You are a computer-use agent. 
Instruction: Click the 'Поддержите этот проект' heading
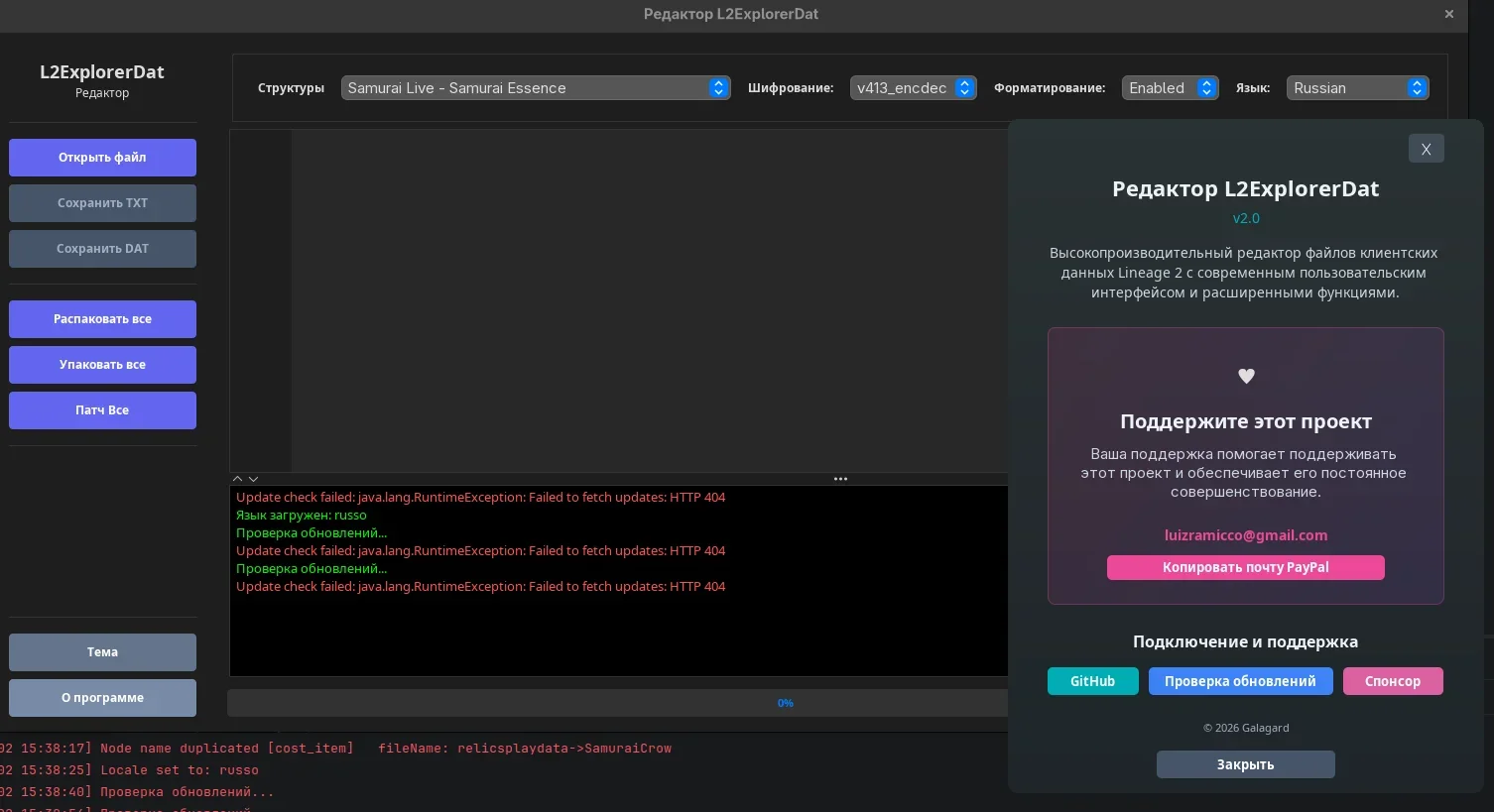(x=1246, y=421)
